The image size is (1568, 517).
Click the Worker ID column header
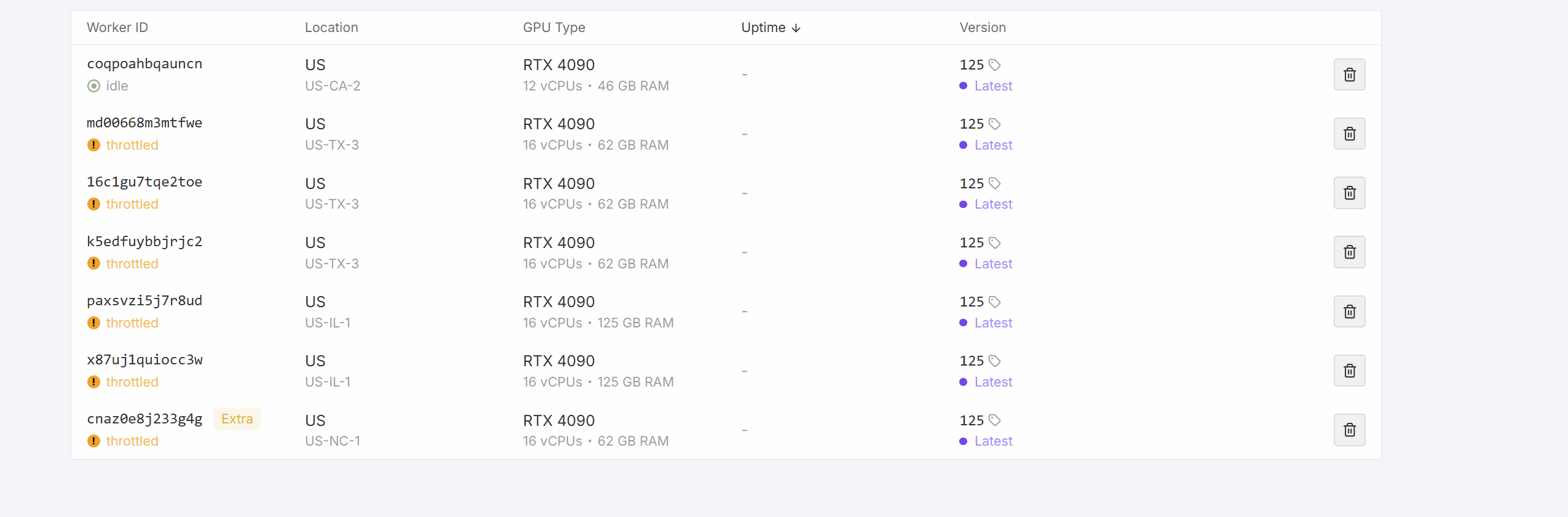coord(117,28)
